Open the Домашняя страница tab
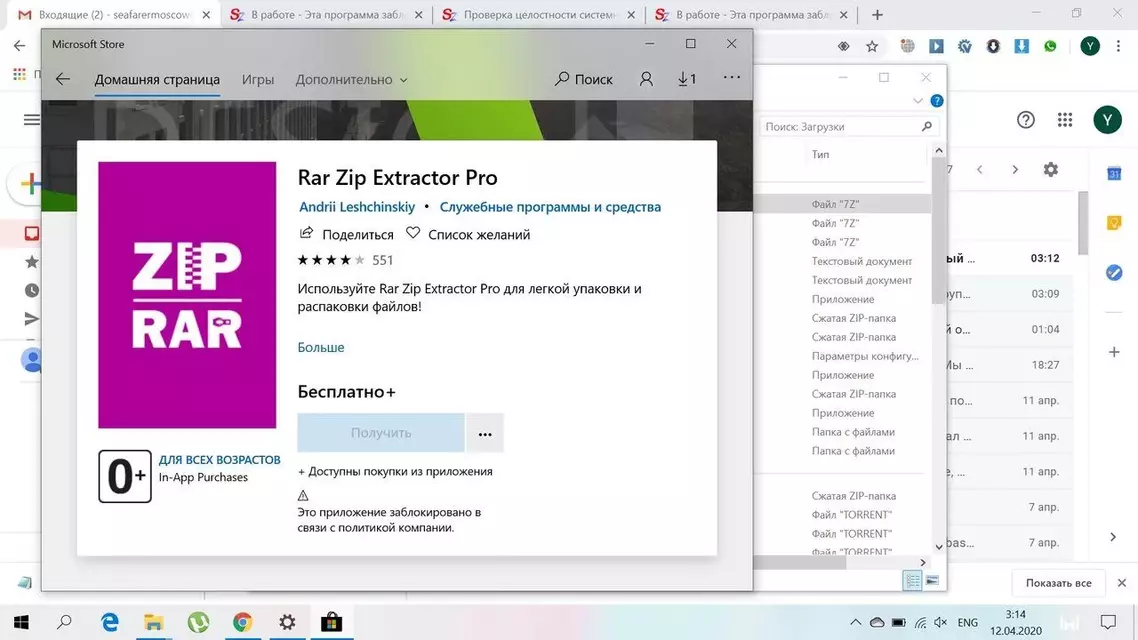This screenshot has height=640, width=1138. coord(157,80)
